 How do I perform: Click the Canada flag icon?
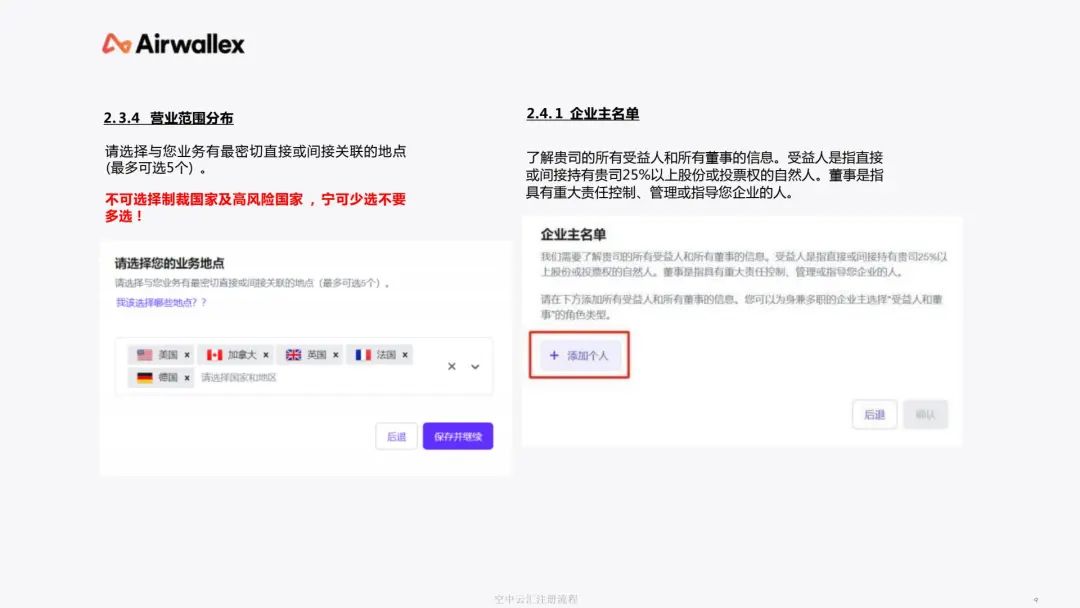tap(214, 355)
